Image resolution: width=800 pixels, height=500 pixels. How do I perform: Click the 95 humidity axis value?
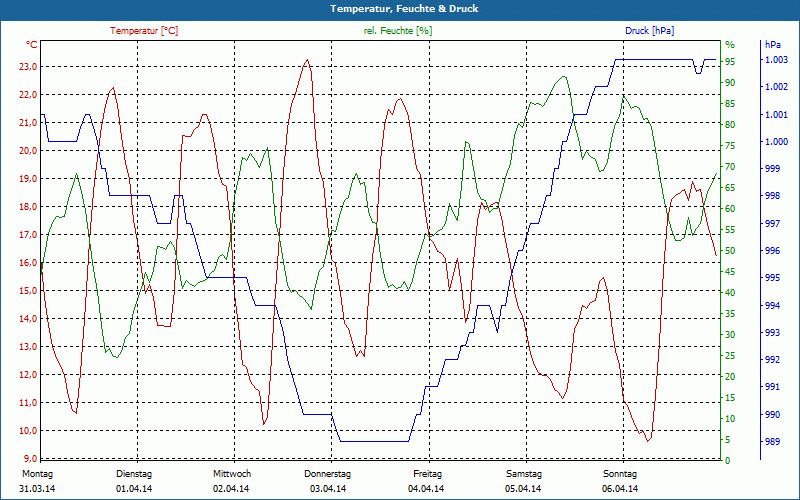click(x=730, y=62)
